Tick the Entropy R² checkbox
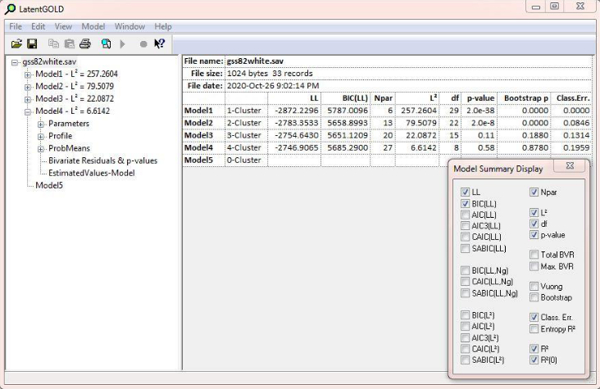Image resolution: width=600 pixels, height=389 pixels. [x=534, y=329]
